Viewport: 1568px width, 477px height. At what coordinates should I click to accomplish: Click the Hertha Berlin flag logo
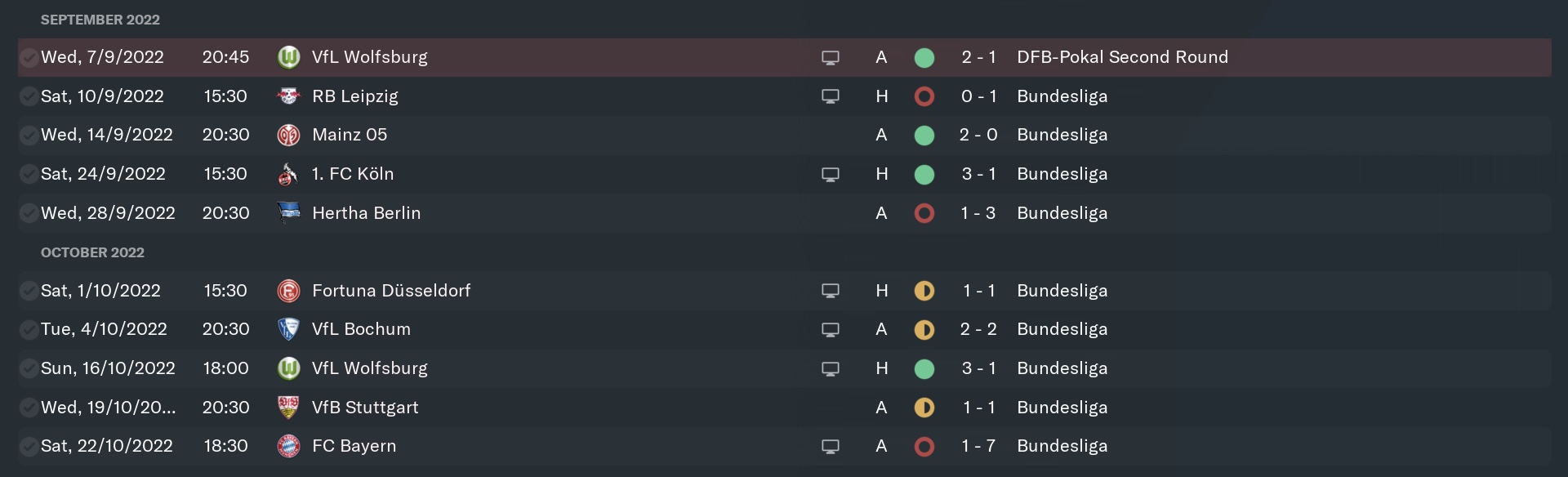(x=288, y=213)
